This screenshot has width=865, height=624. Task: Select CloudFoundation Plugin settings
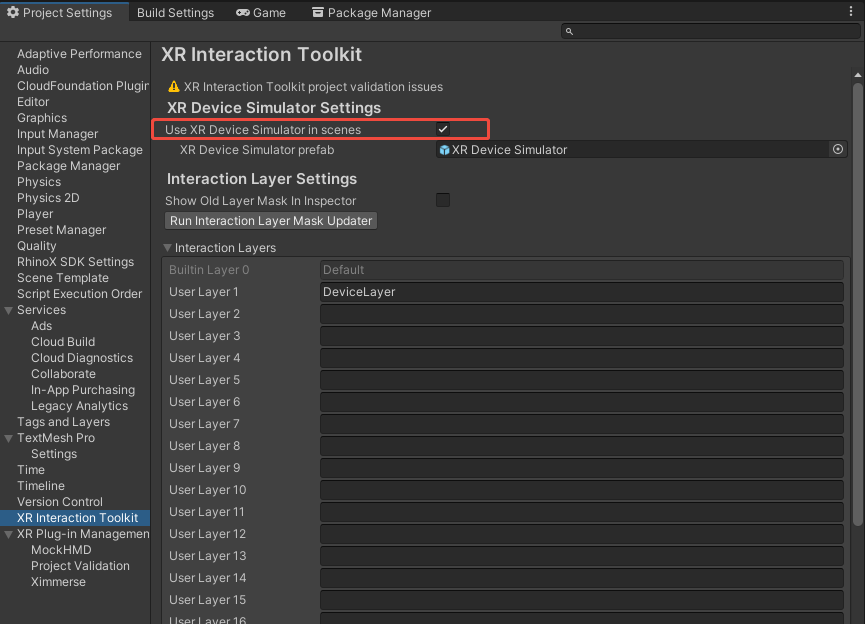pyautogui.click(x=83, y=86)
